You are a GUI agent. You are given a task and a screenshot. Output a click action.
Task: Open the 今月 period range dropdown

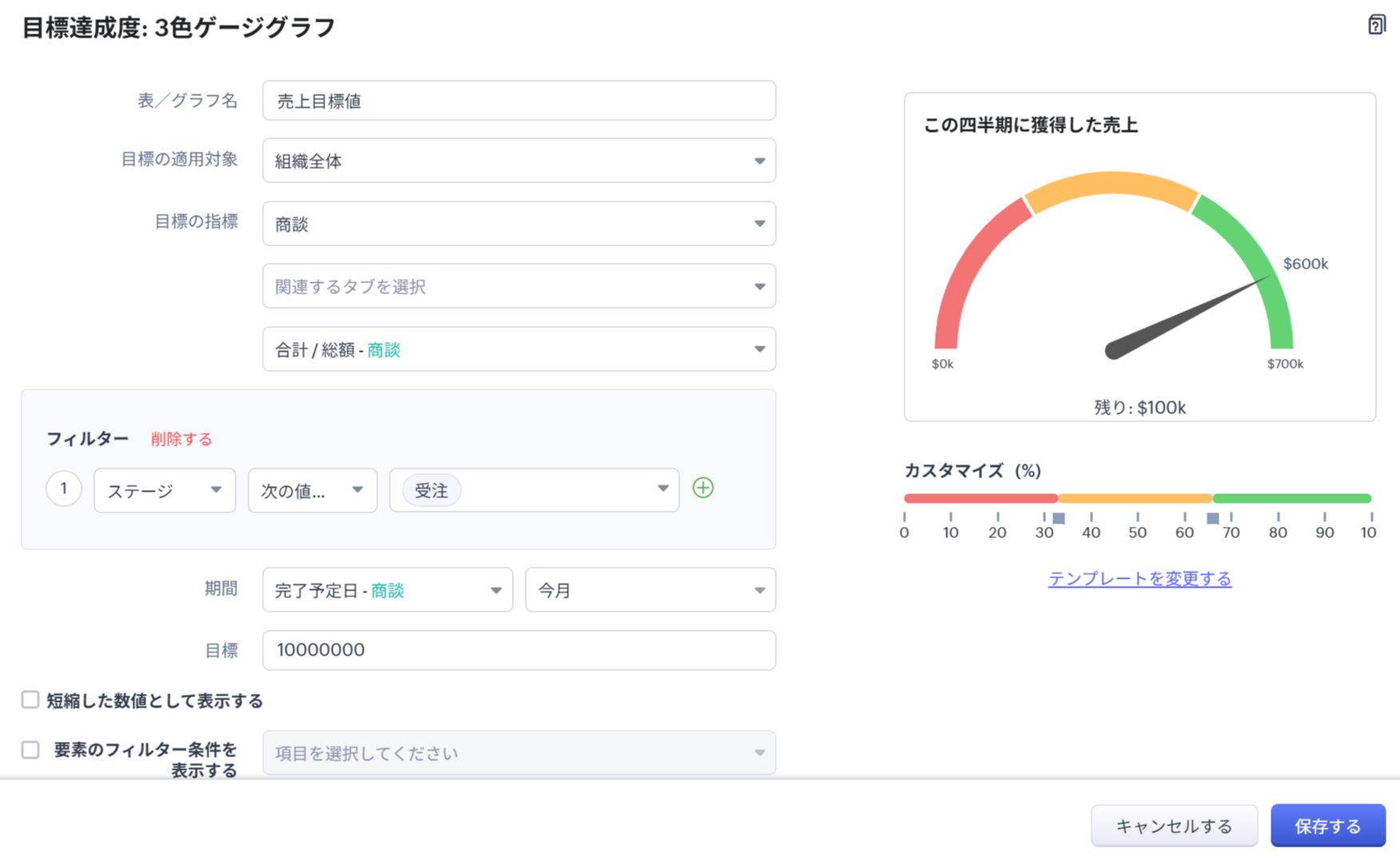click(650, 590)
